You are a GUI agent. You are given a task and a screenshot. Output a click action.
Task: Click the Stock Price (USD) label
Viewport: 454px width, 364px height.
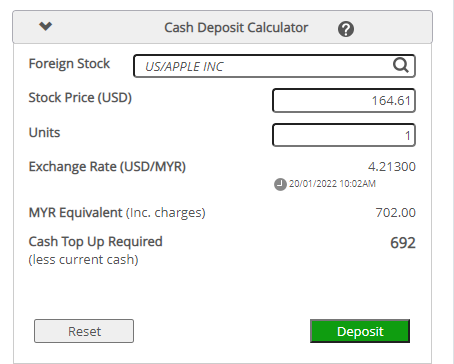tap(80, 98)
